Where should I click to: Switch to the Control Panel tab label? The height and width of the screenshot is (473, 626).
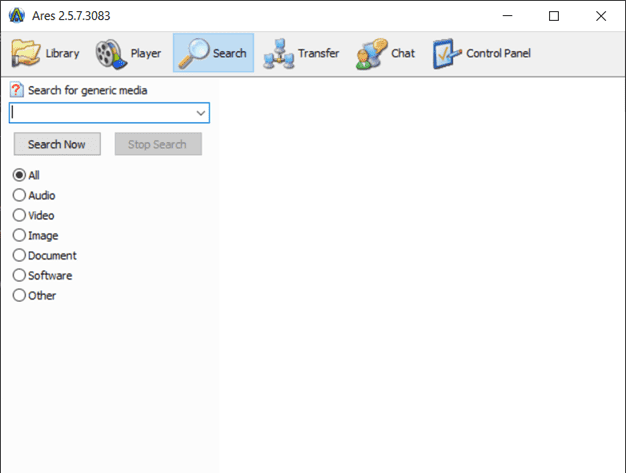pos(498,53)
